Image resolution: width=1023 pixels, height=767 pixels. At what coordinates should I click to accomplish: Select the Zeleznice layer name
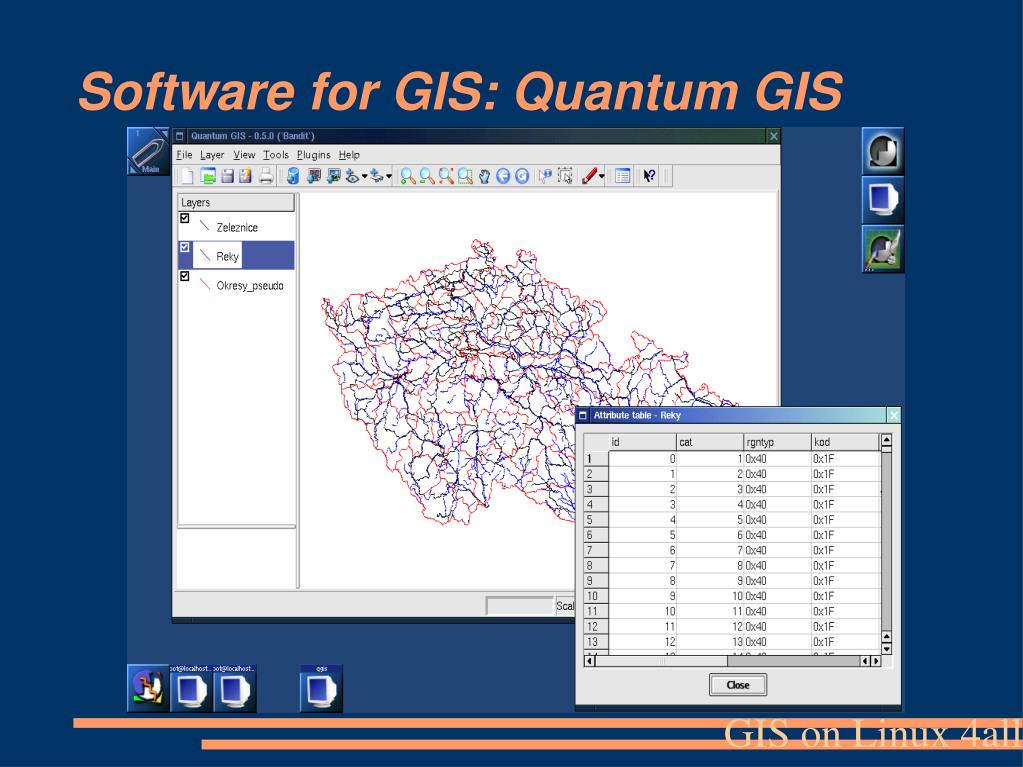pyautogui.click(x=237, y=228)
